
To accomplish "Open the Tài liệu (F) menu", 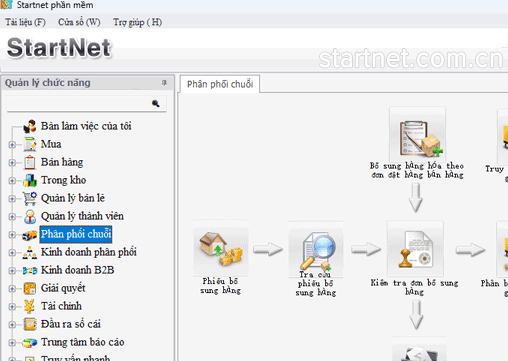I will [x=25, y=22].
